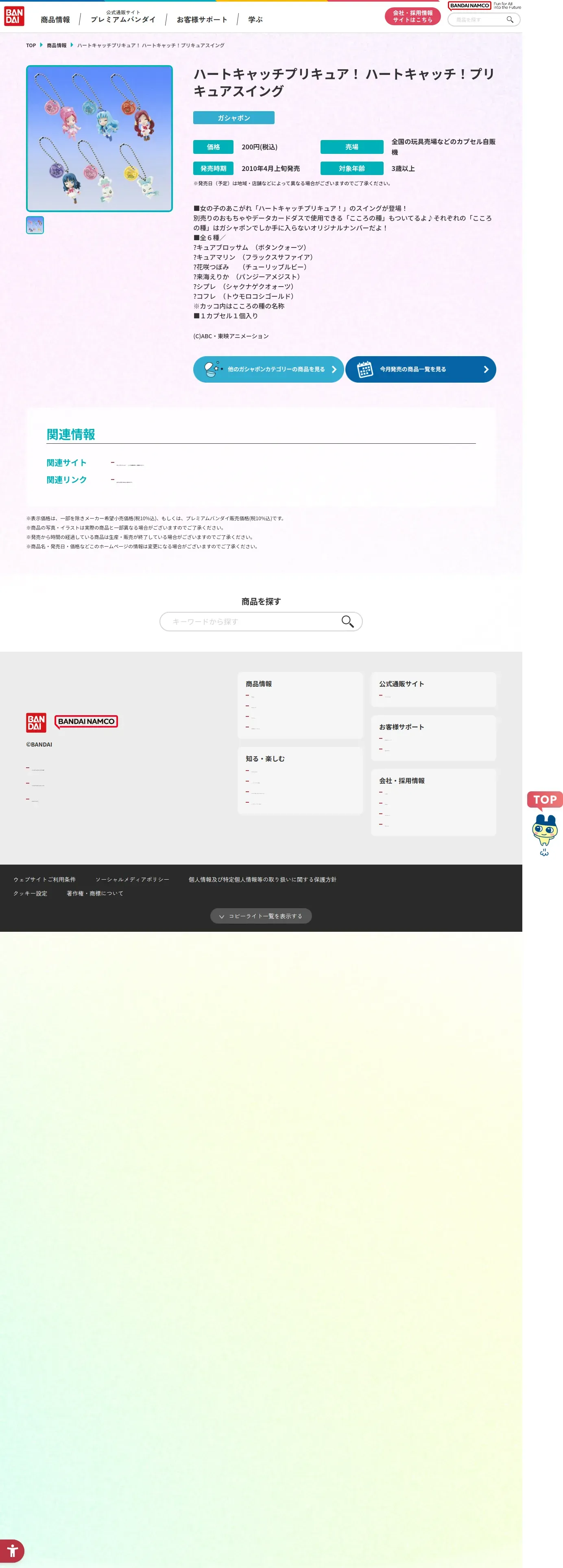This screenshot has height=1568, width=563.
Task: Expand the コピーライト一覧を表示する list
Action: tap(261, 916)
